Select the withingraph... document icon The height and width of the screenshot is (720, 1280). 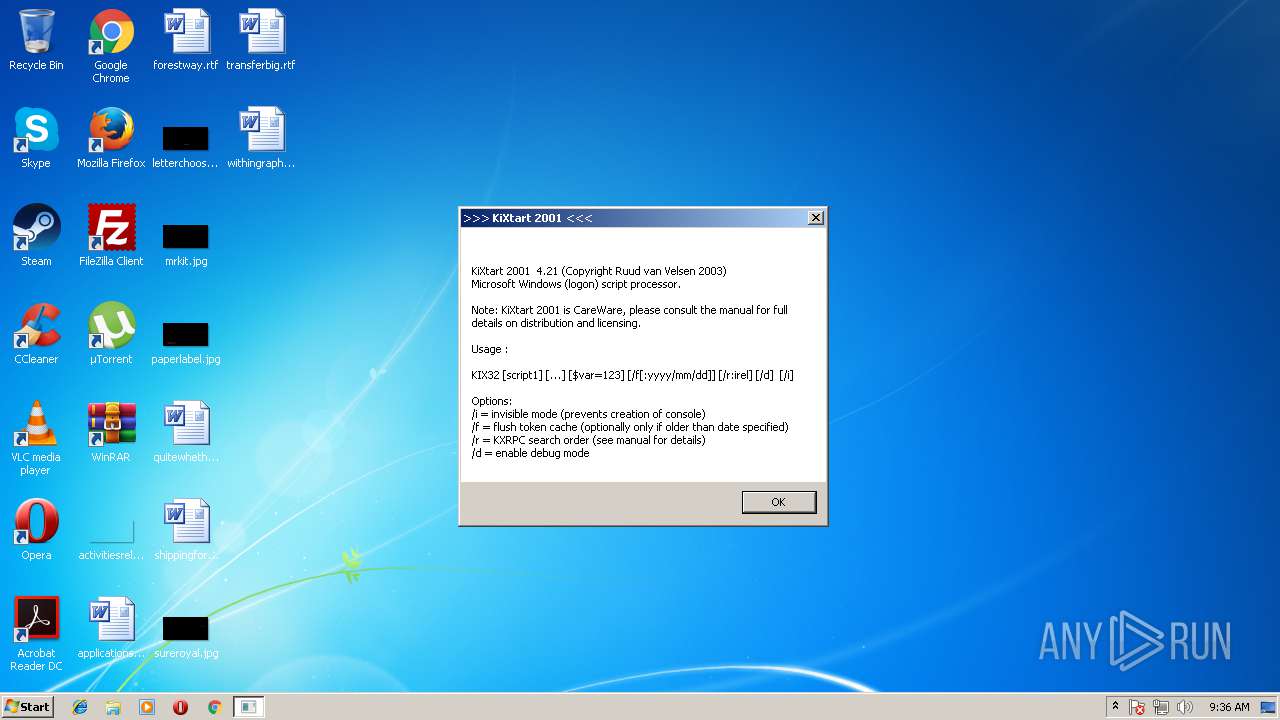point(261,138)
